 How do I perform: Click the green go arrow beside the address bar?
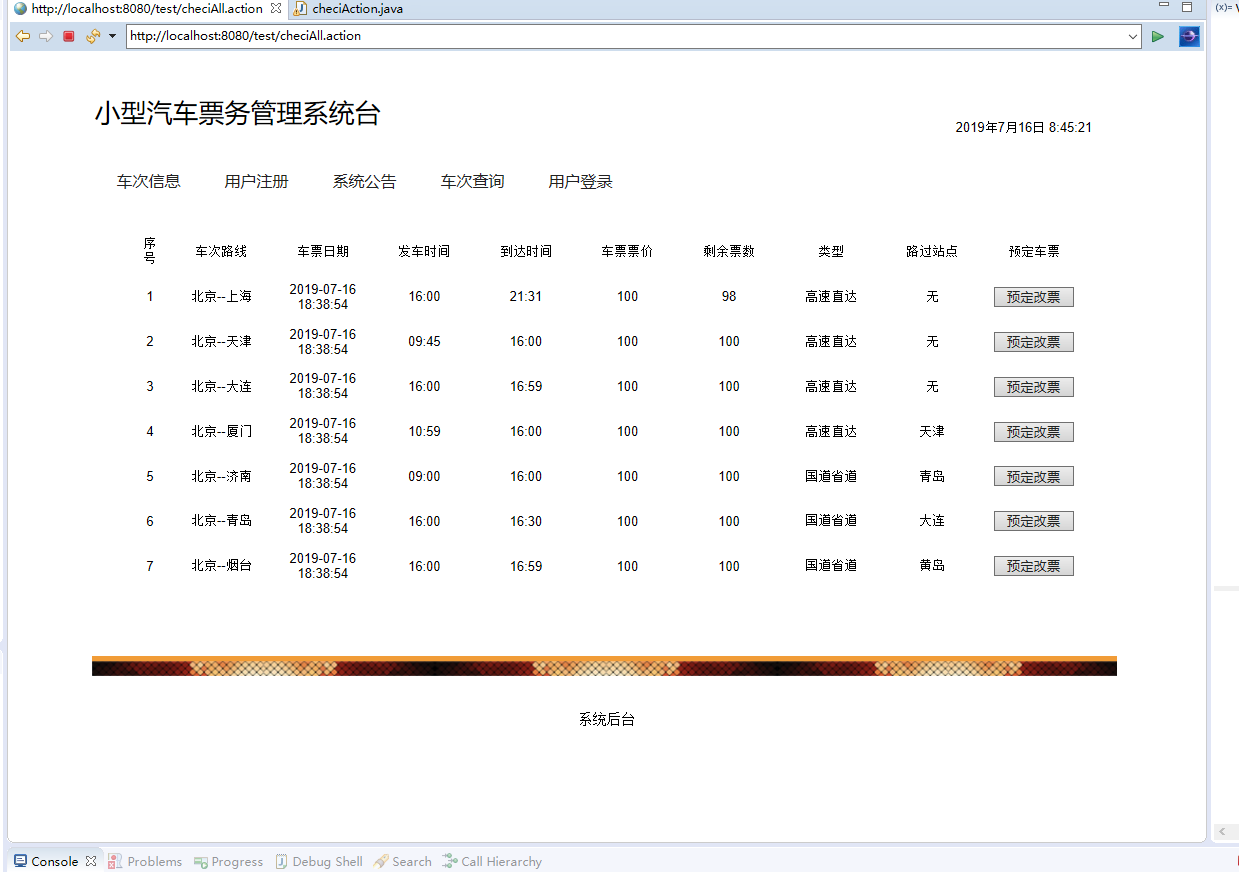click(x=1158, y=36)
